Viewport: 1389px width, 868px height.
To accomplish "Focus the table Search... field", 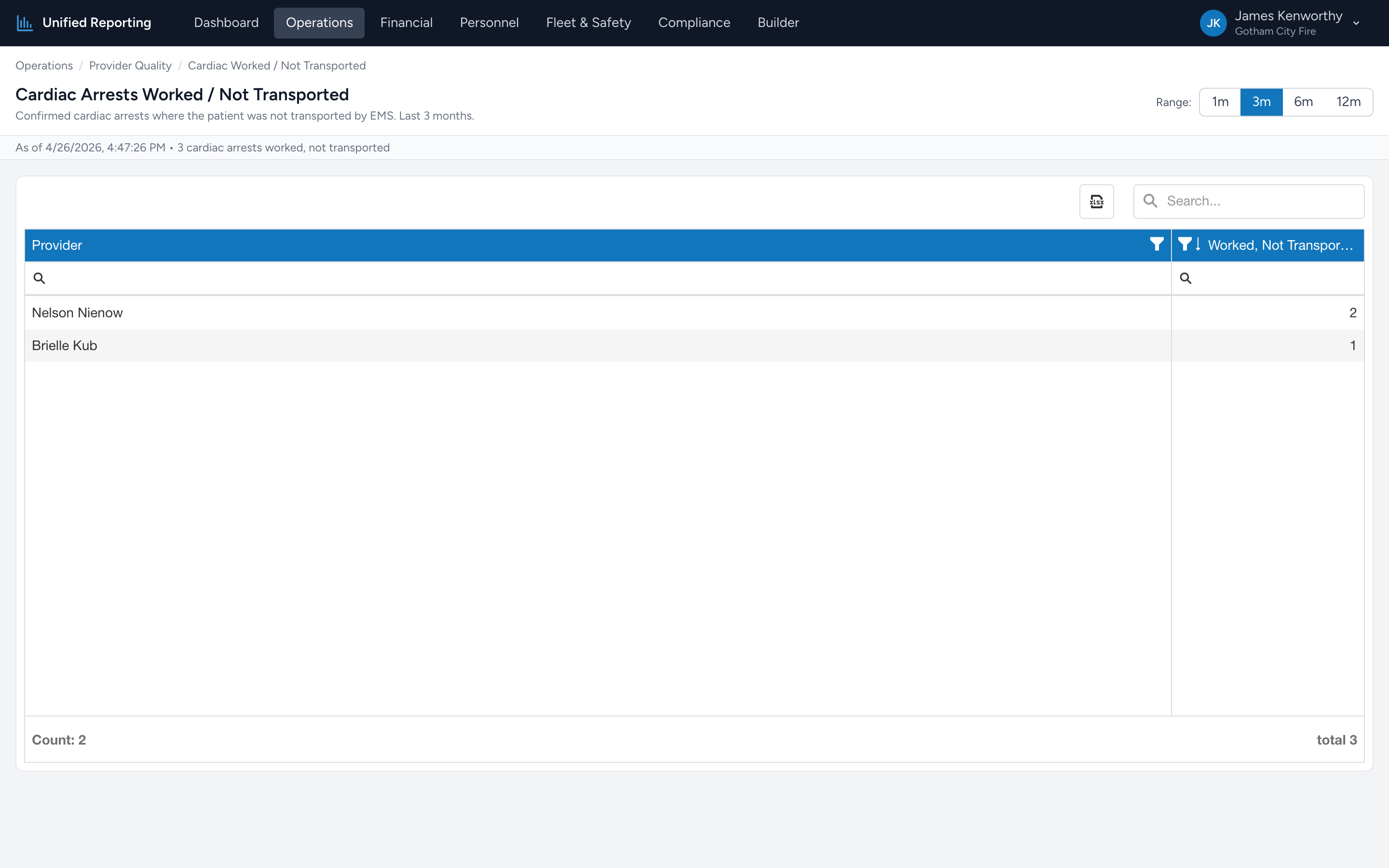I will click(1248, 202).
